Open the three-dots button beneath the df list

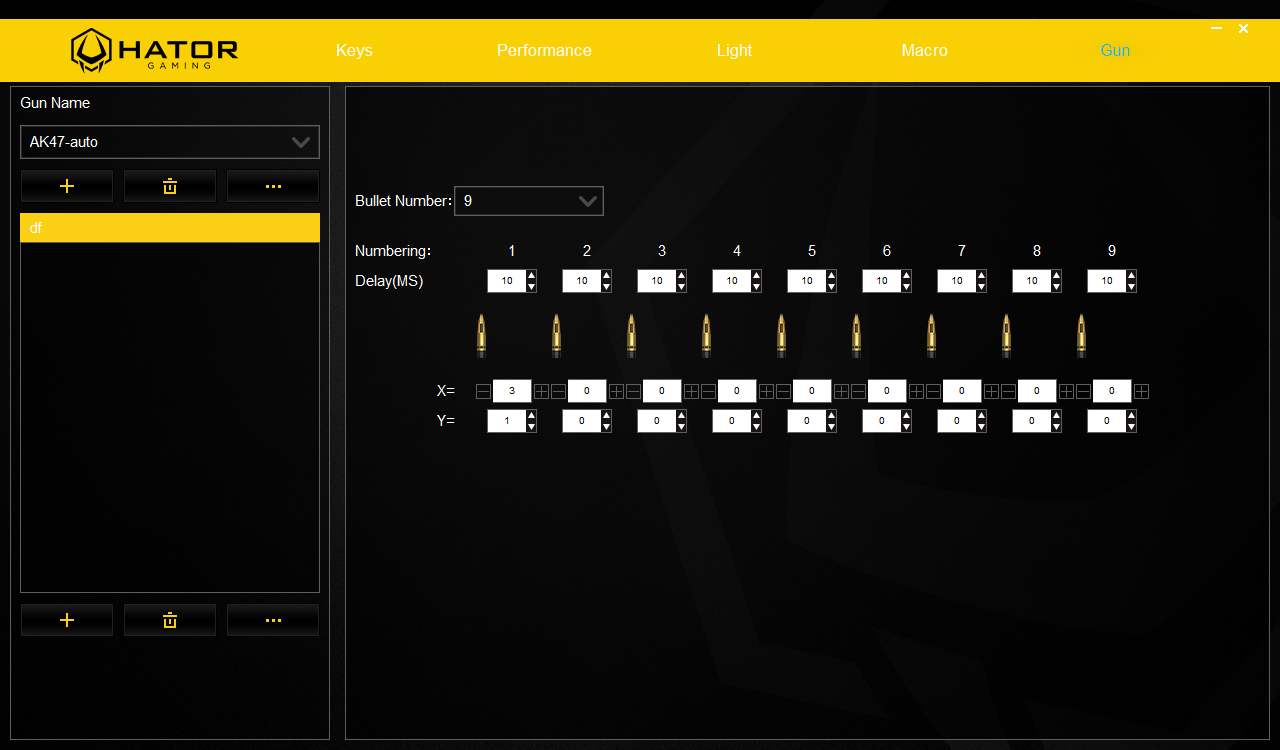[273, 620]
